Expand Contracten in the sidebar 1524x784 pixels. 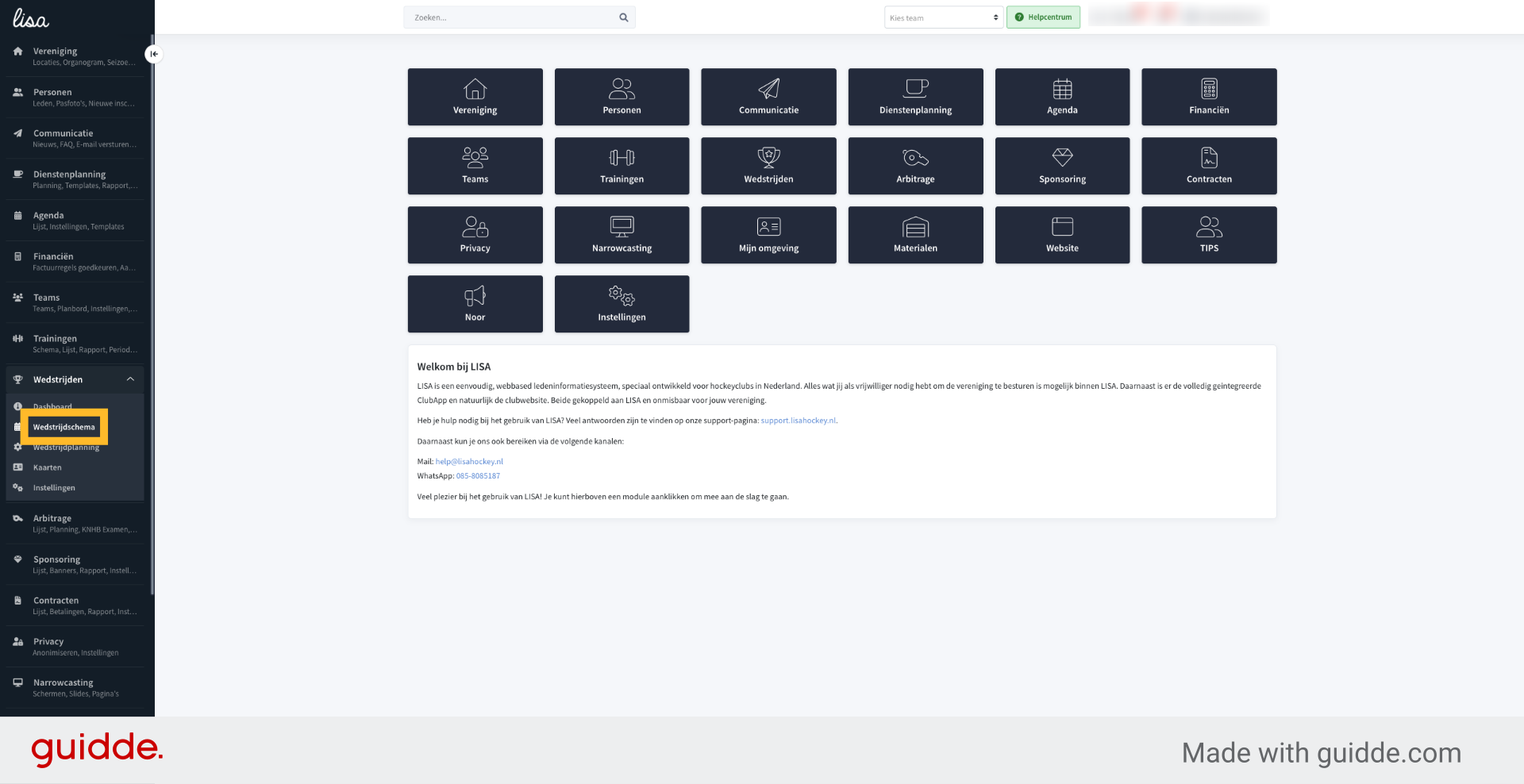click(x=75, y=605)
